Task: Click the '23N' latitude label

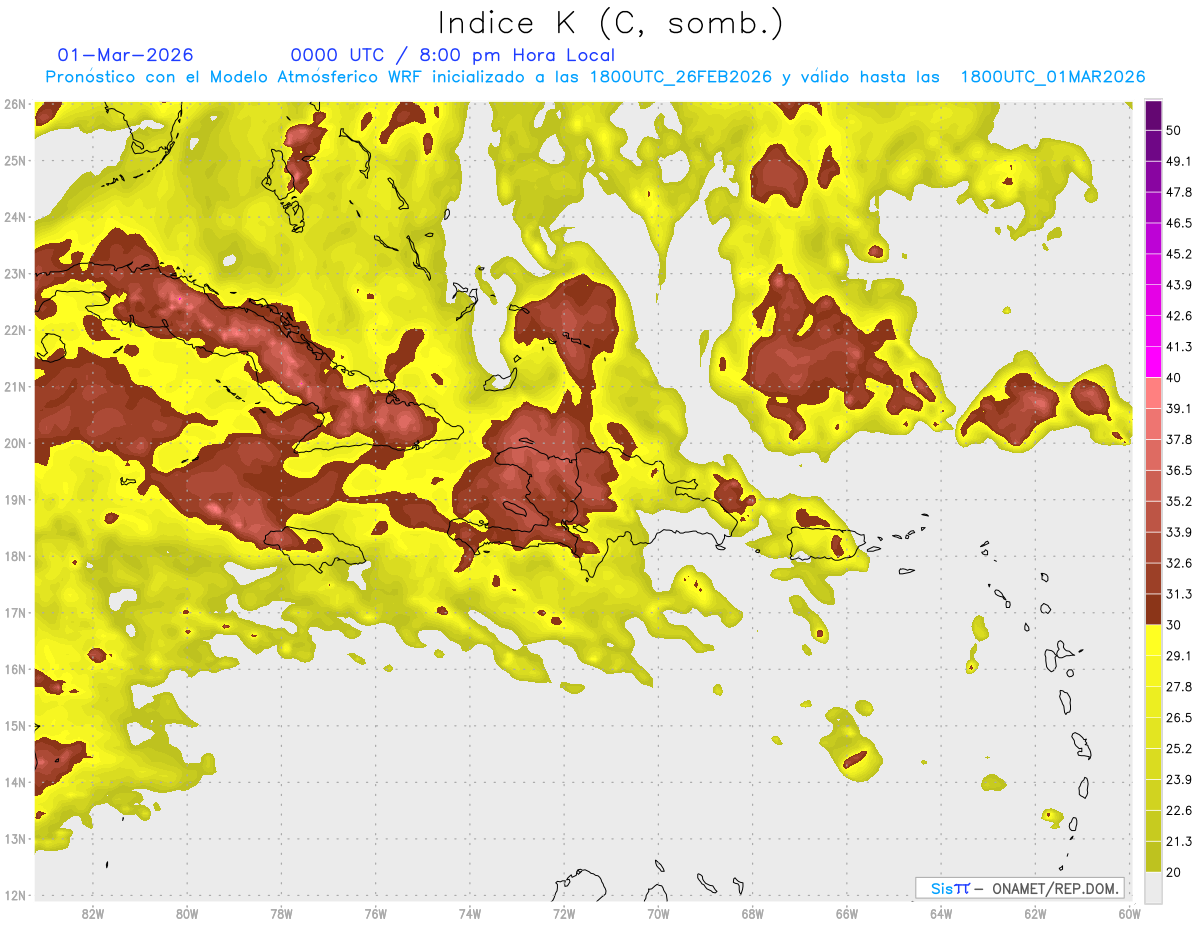Action: (x=15, y=273)
